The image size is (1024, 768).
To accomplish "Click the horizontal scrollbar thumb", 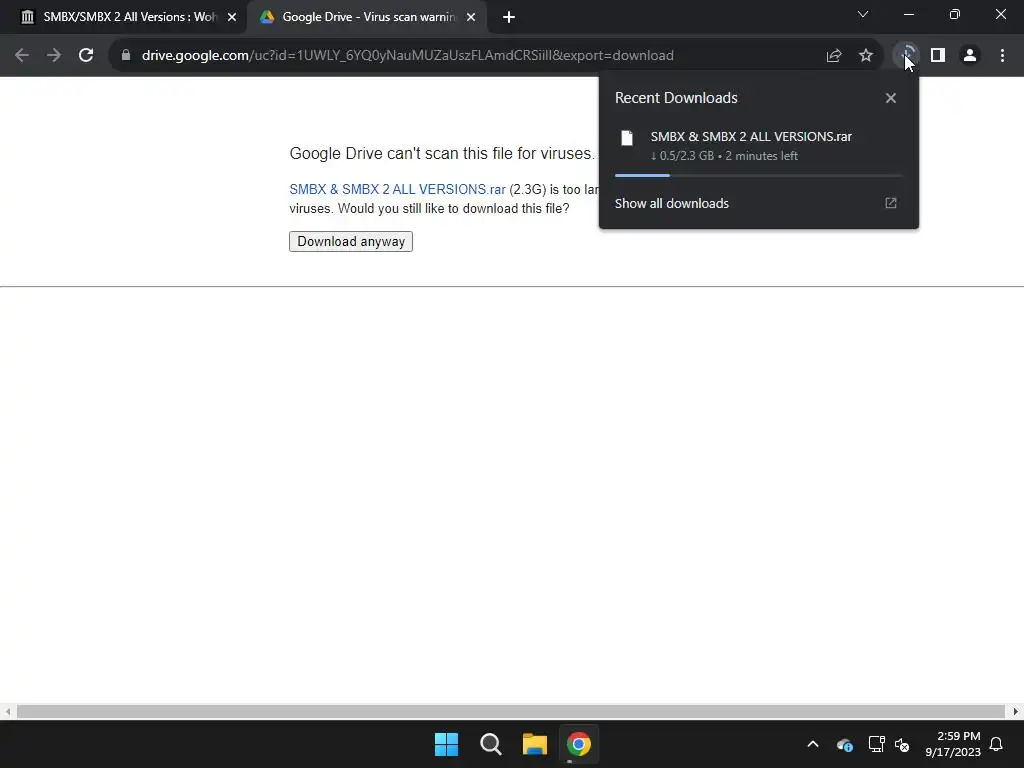I will point(510,711).
